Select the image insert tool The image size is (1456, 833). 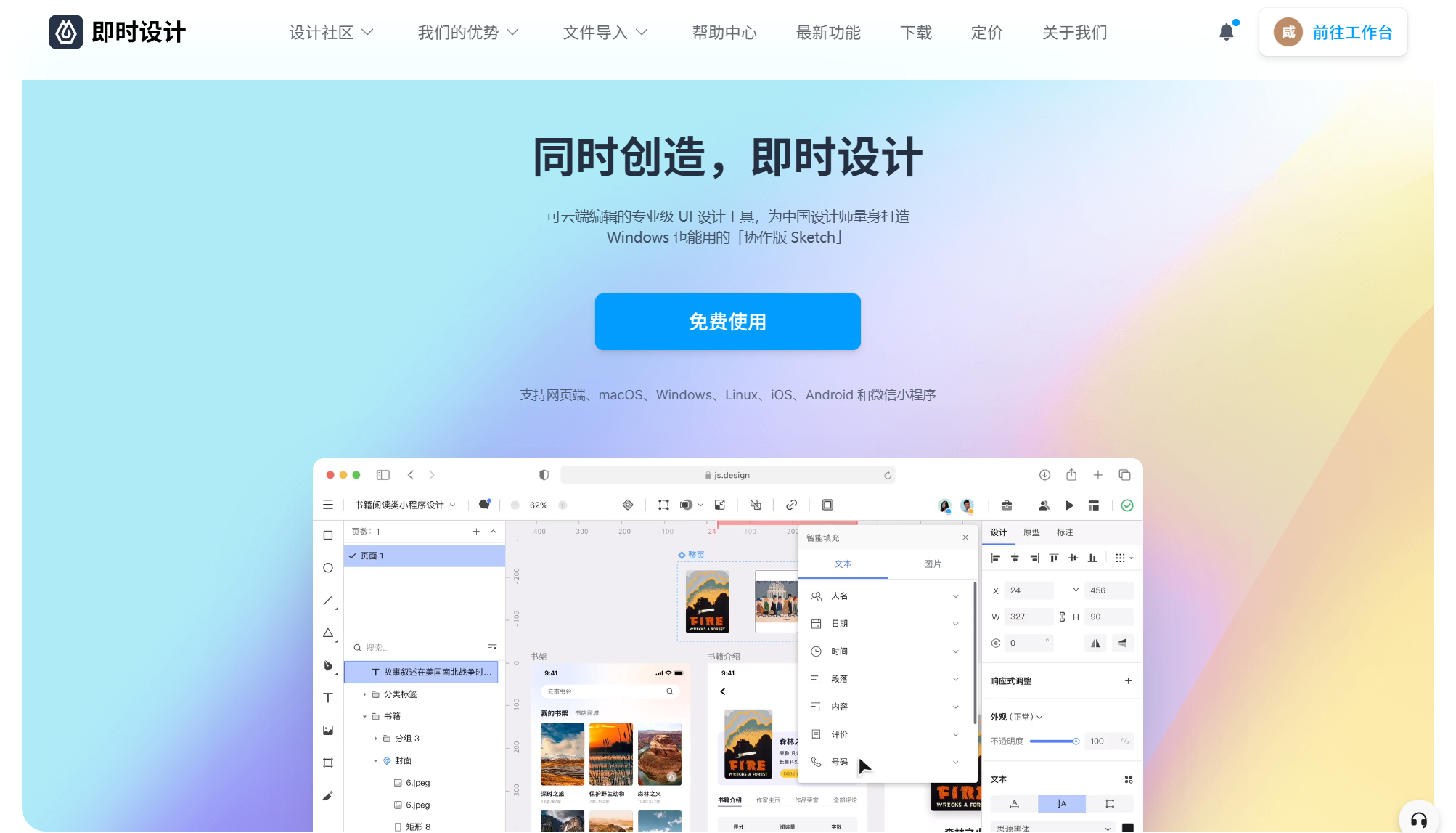(x=328, y=730)
